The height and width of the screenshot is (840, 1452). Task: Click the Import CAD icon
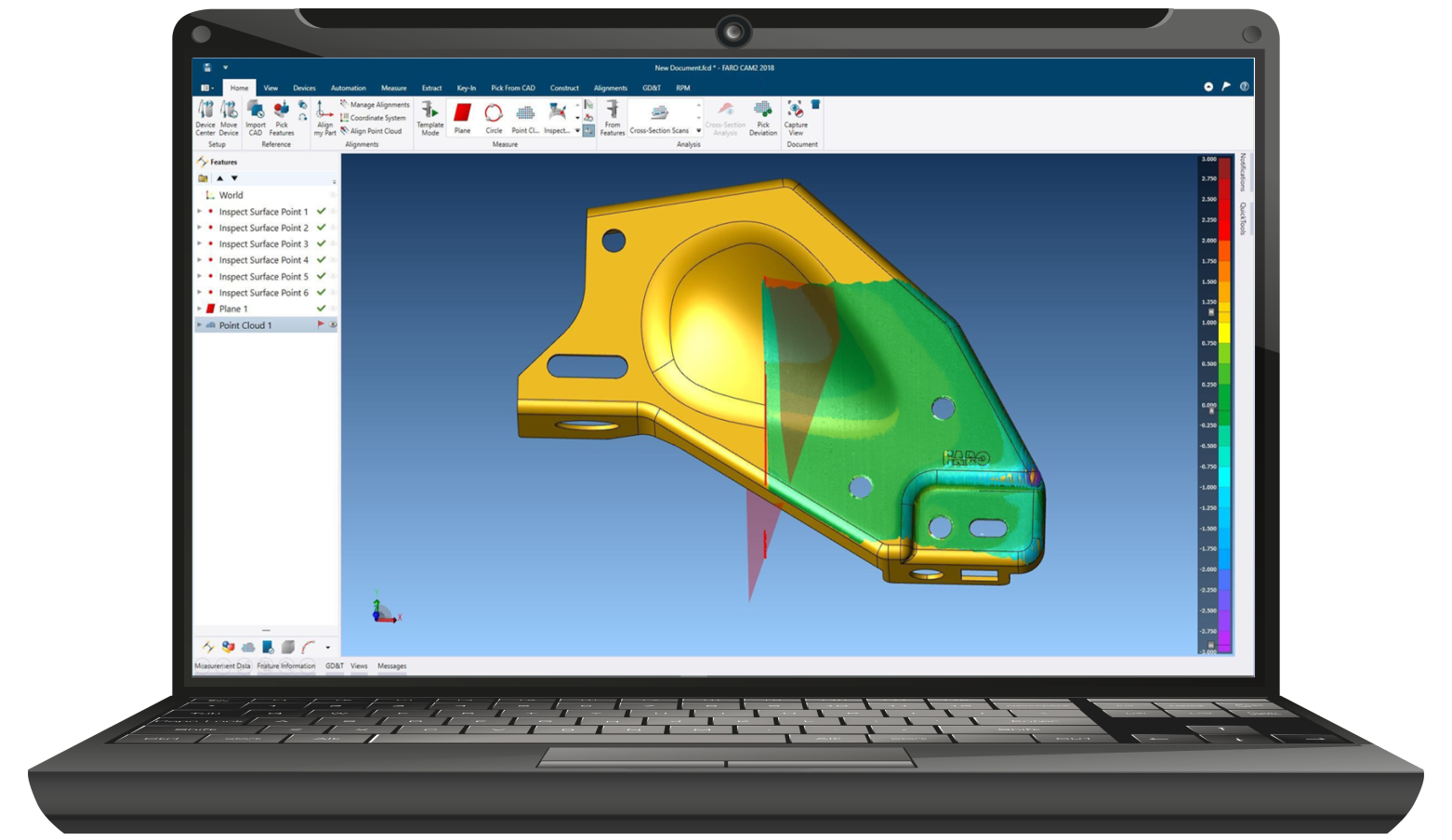point(256,118)
